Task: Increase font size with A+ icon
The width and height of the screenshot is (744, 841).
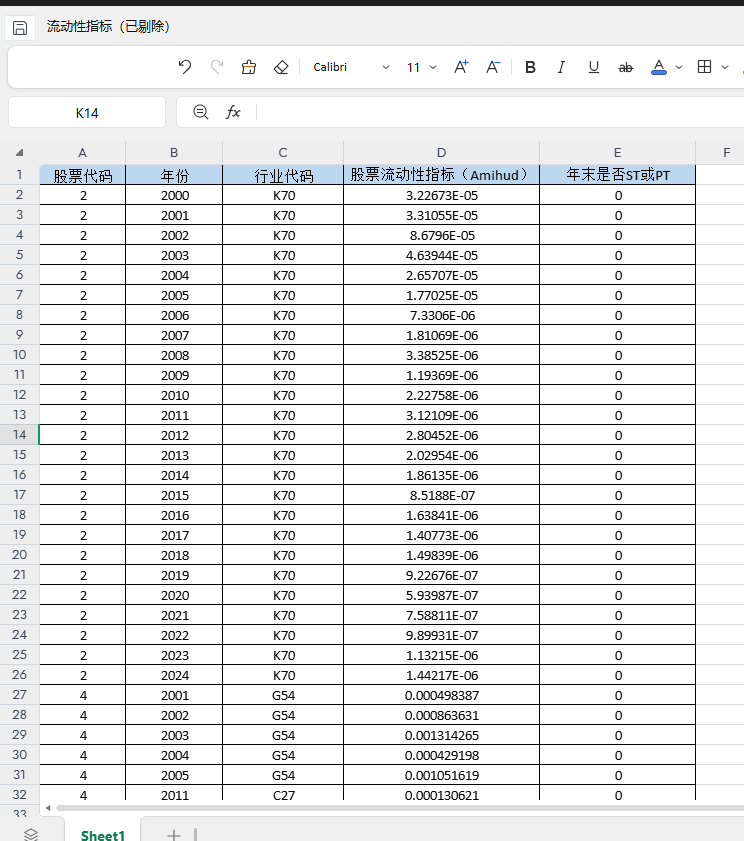Action: point(461,67)
